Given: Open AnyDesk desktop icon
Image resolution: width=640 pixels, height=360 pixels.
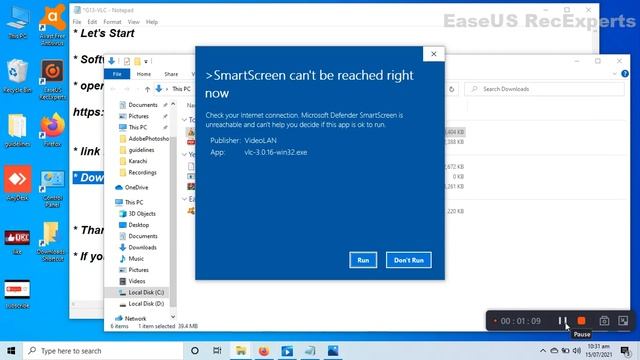Looking at the screenshot, I should [x=18, y=183].
